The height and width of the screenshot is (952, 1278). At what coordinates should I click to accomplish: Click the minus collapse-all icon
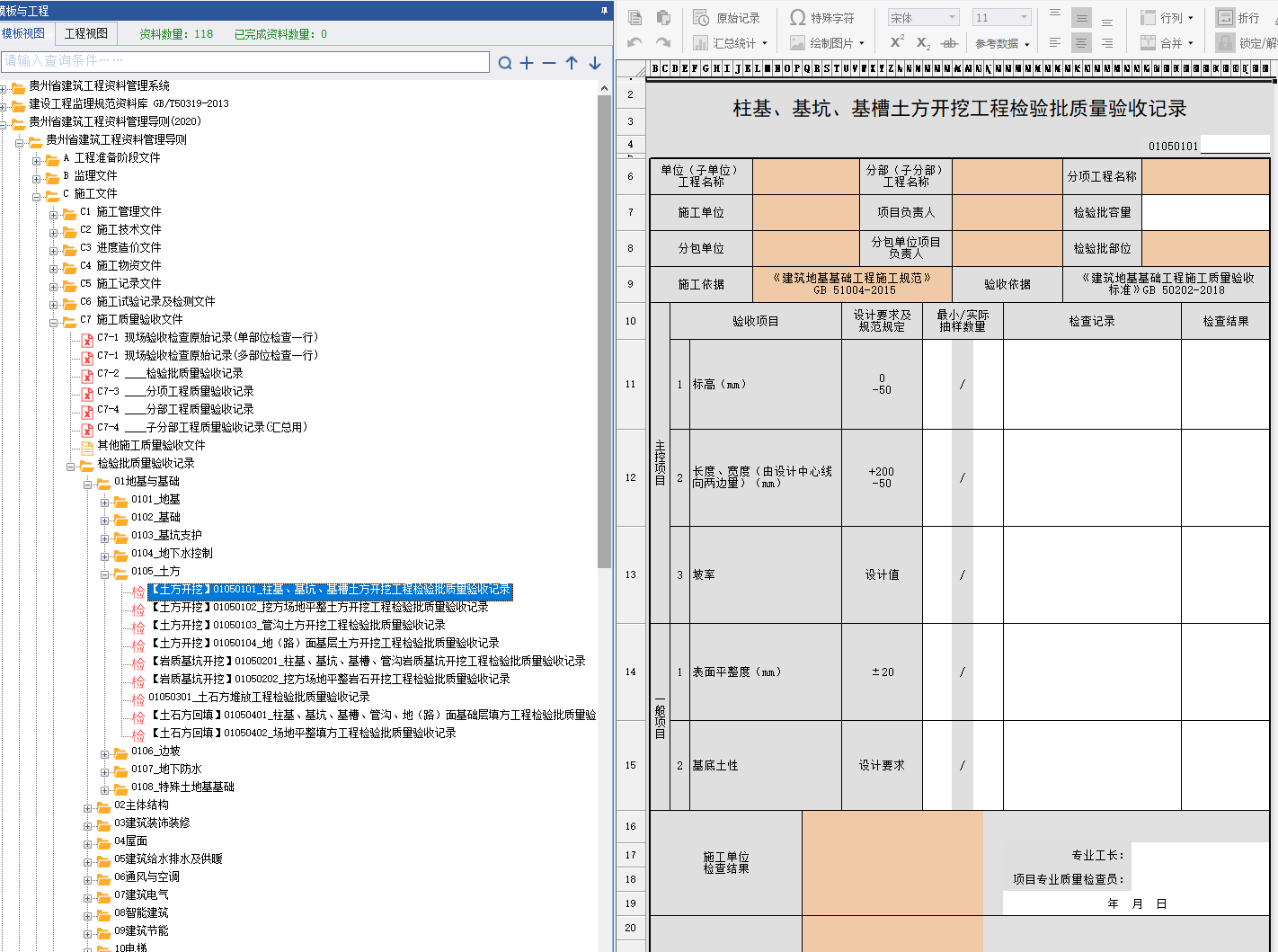tap(549, 63)
